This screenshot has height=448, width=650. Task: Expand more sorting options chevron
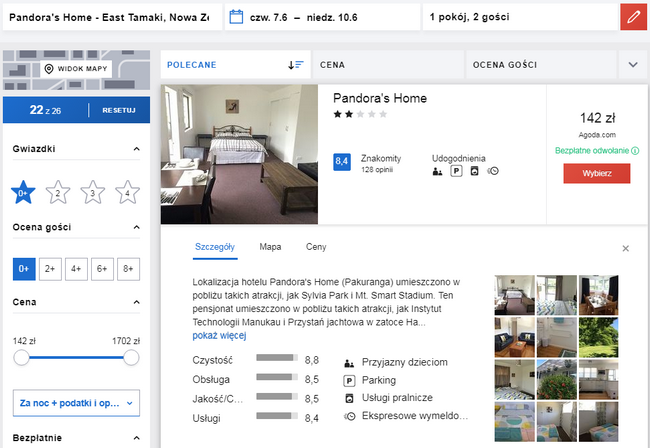pos(632,65)
